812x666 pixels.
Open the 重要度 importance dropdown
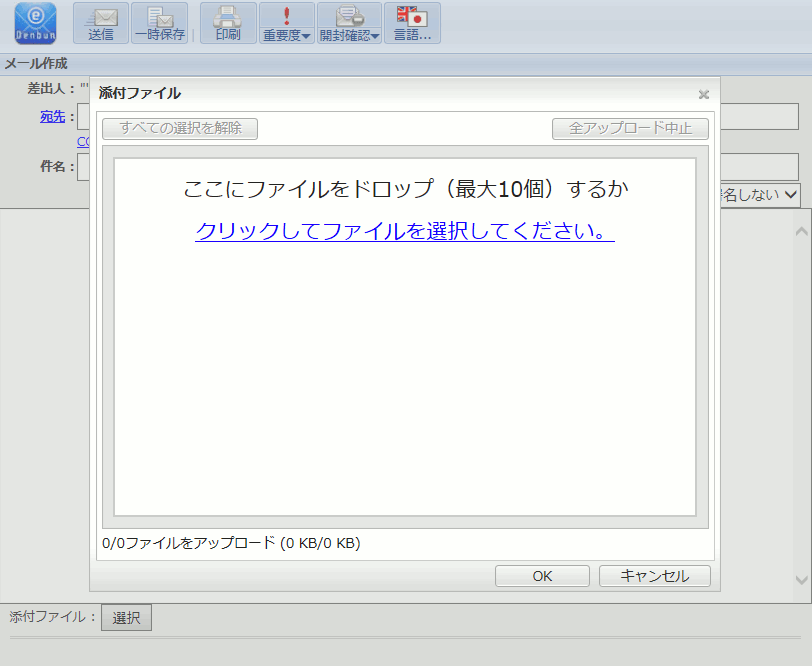pyautogui.click(x=287, y=23)
